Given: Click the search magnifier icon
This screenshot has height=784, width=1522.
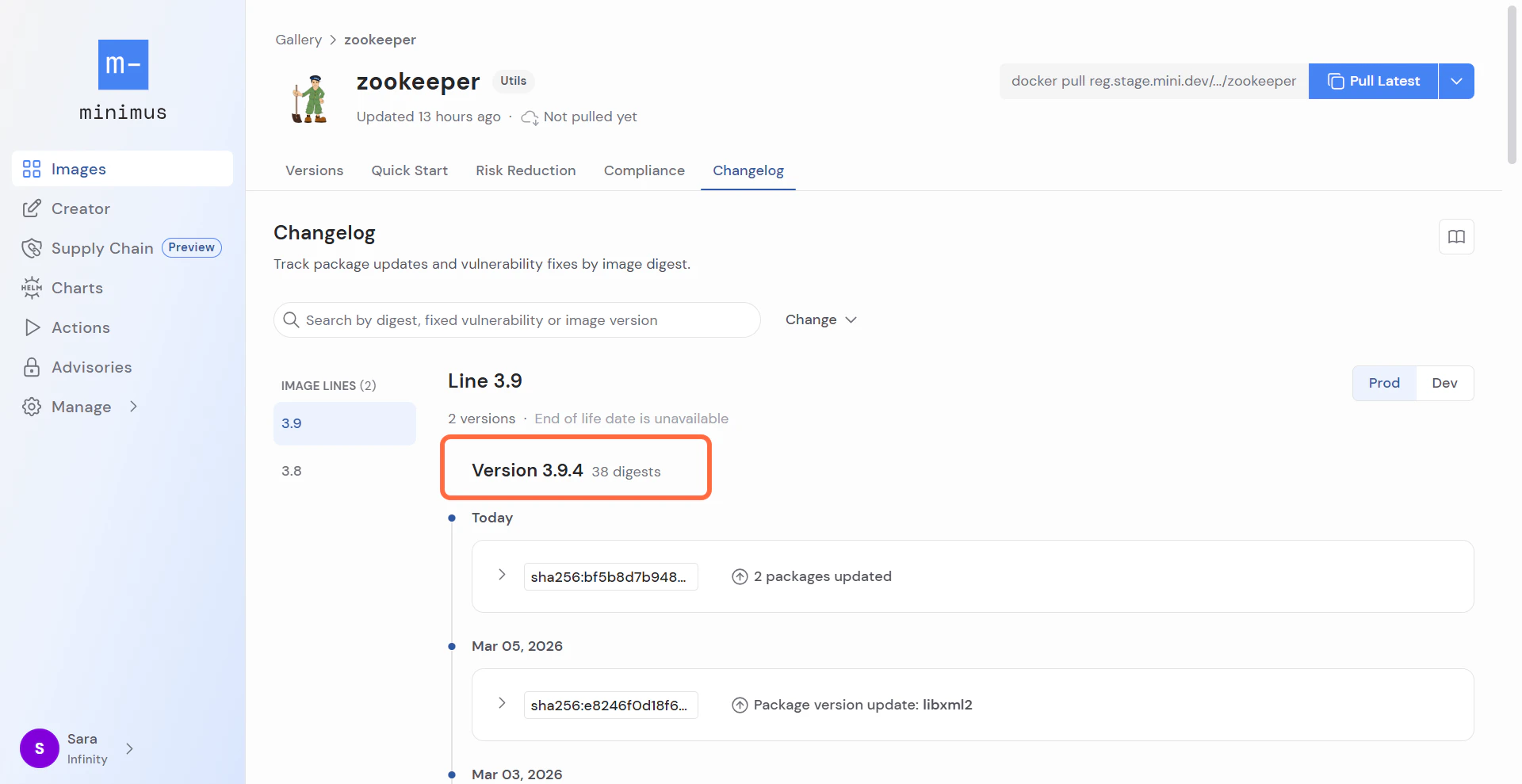Looking at the screenshot, I should coord(291,319).
